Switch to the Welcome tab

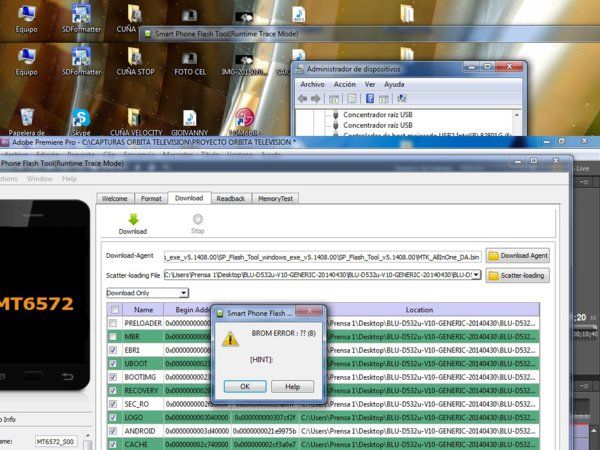point(115,199)
